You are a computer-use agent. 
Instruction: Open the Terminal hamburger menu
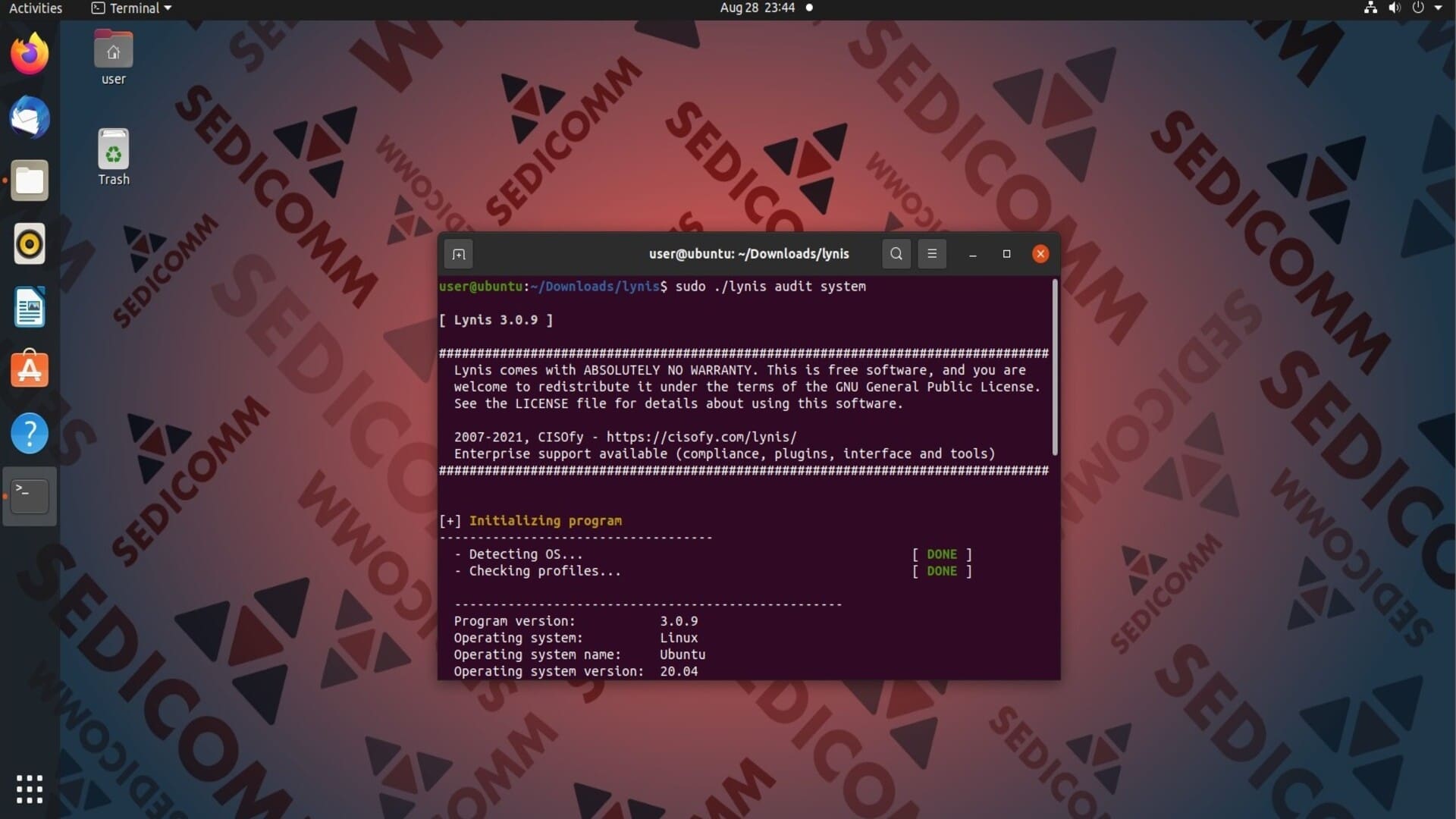932,254
